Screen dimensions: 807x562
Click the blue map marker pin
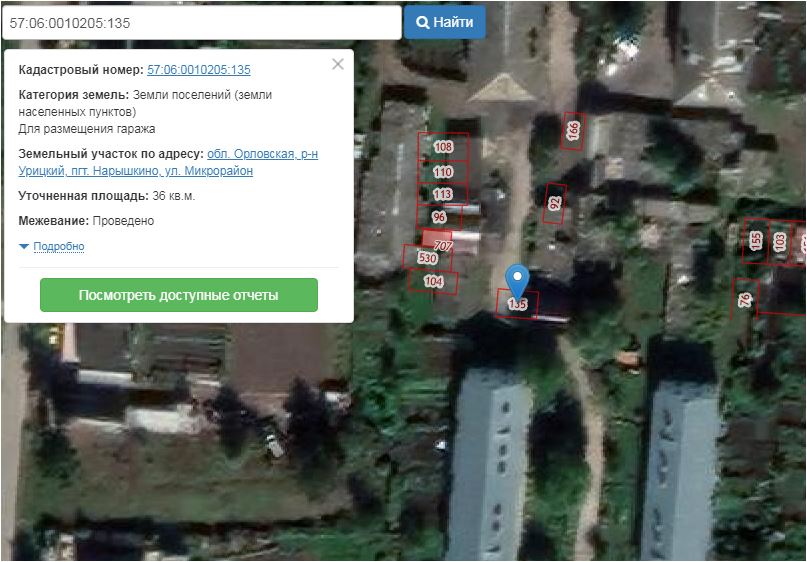(517, 279)
